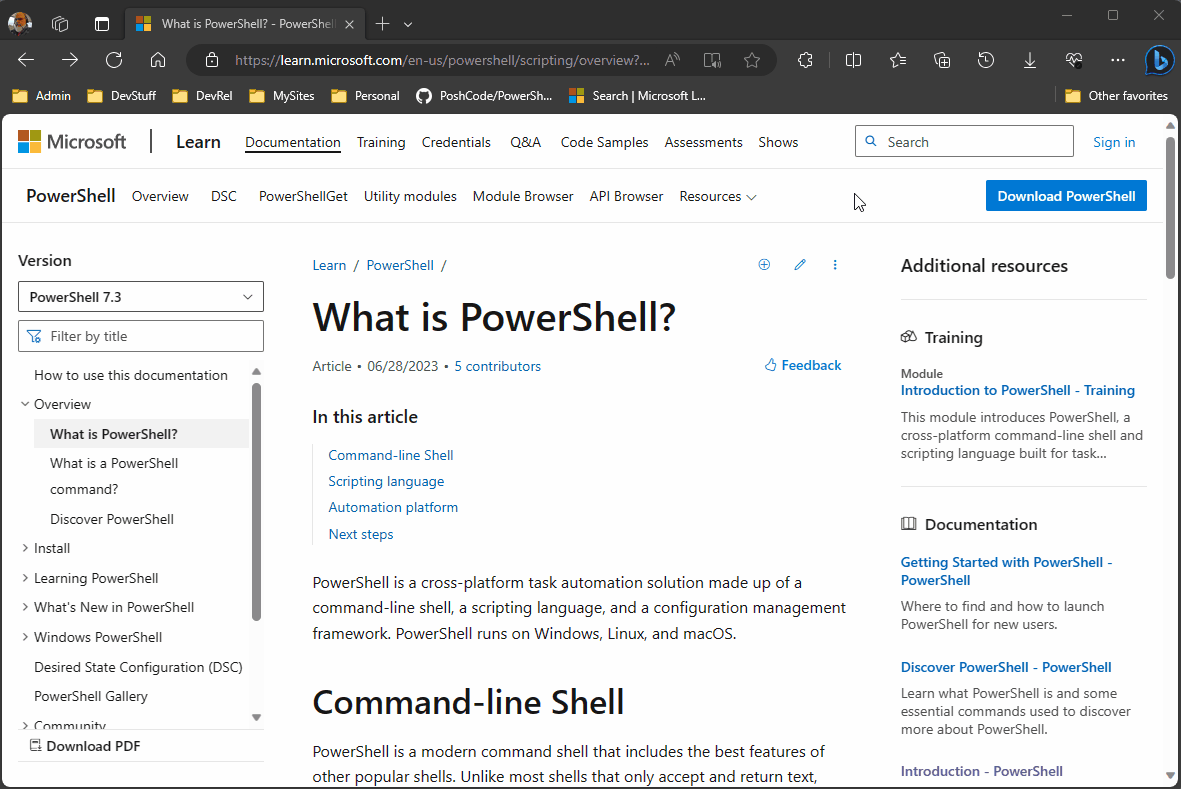The height and width of the screenshot is (789, 1181).
Task: Go to the browser home page icon
Action: click(158, 60)
